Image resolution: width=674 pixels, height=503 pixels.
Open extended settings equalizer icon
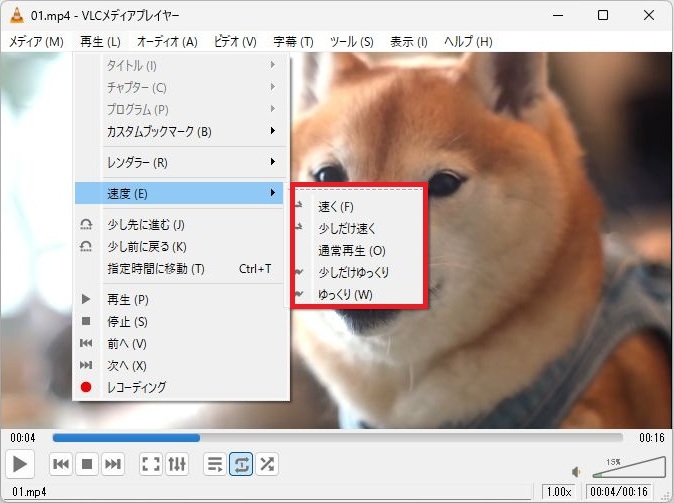177,464
